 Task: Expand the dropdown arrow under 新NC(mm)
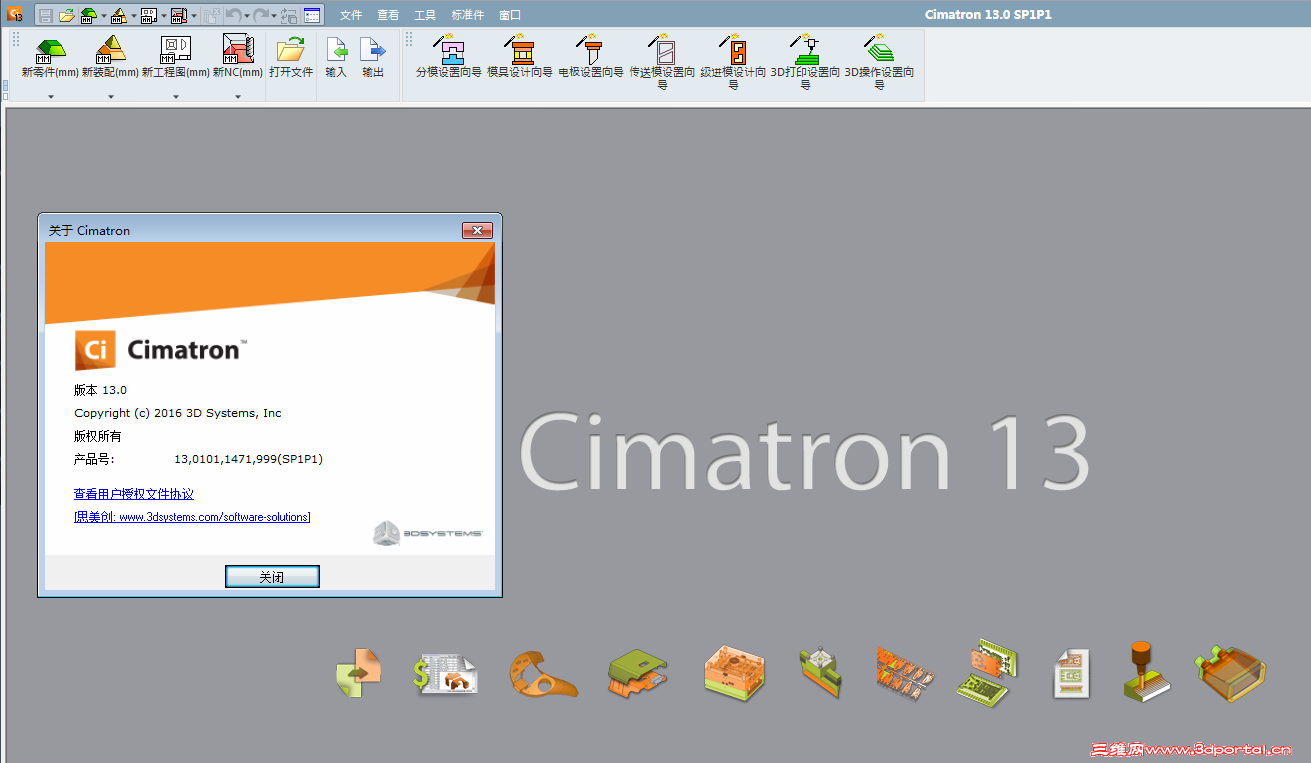(238, 97)
